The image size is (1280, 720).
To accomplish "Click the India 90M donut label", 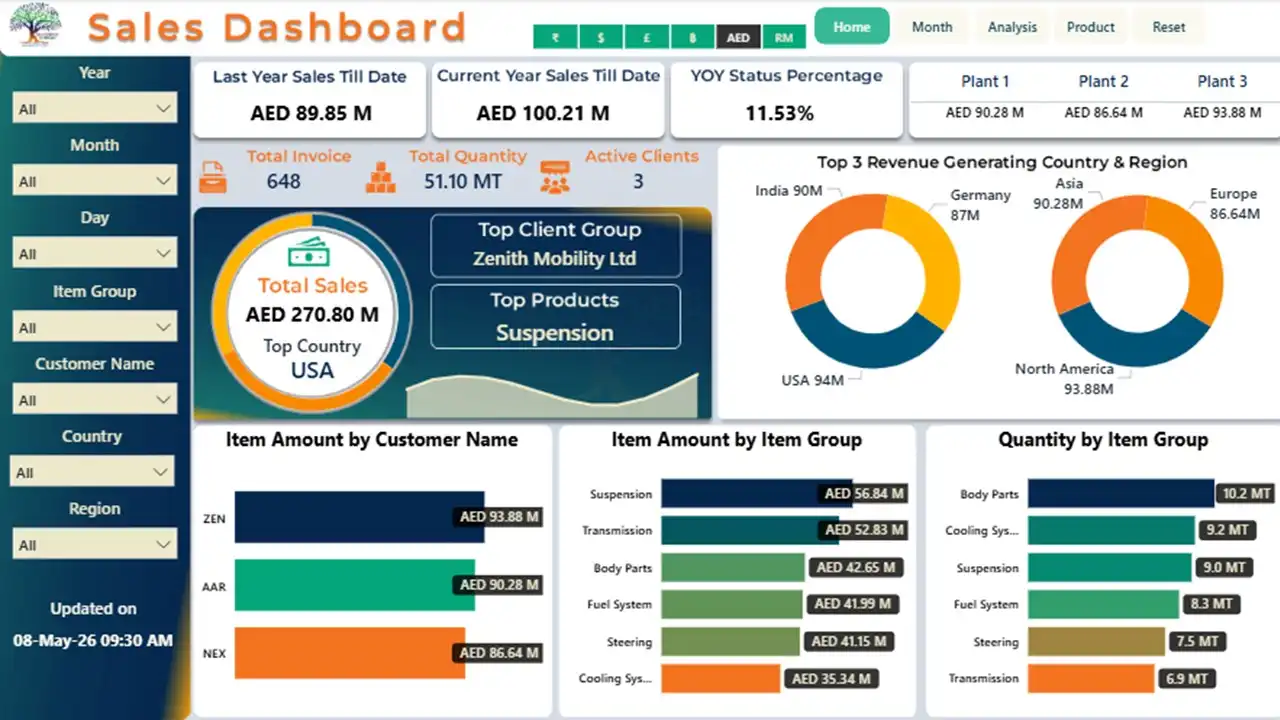I will [788, 190].
